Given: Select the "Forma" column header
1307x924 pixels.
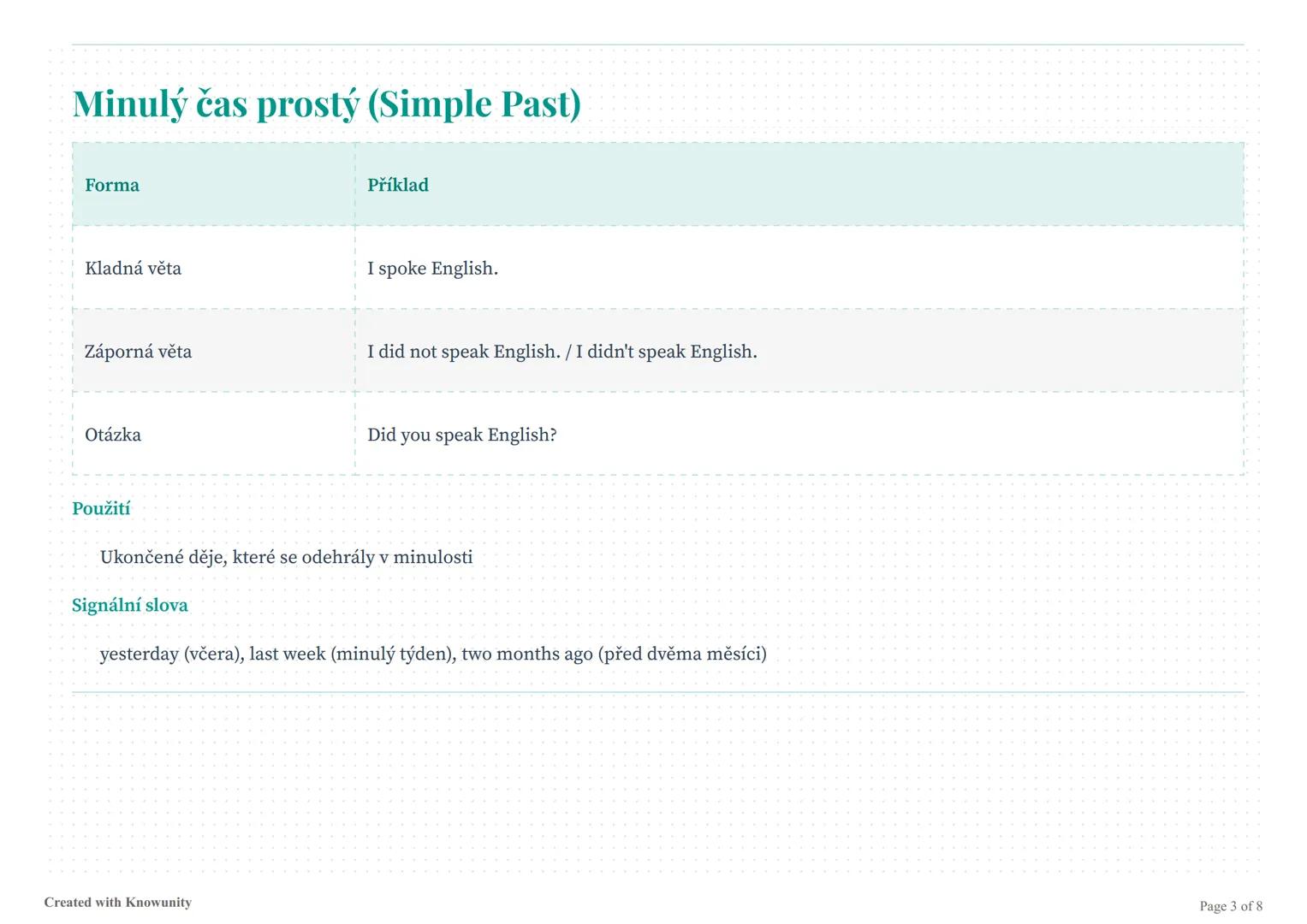Looking at the screenshot, I should coord(112,185).
